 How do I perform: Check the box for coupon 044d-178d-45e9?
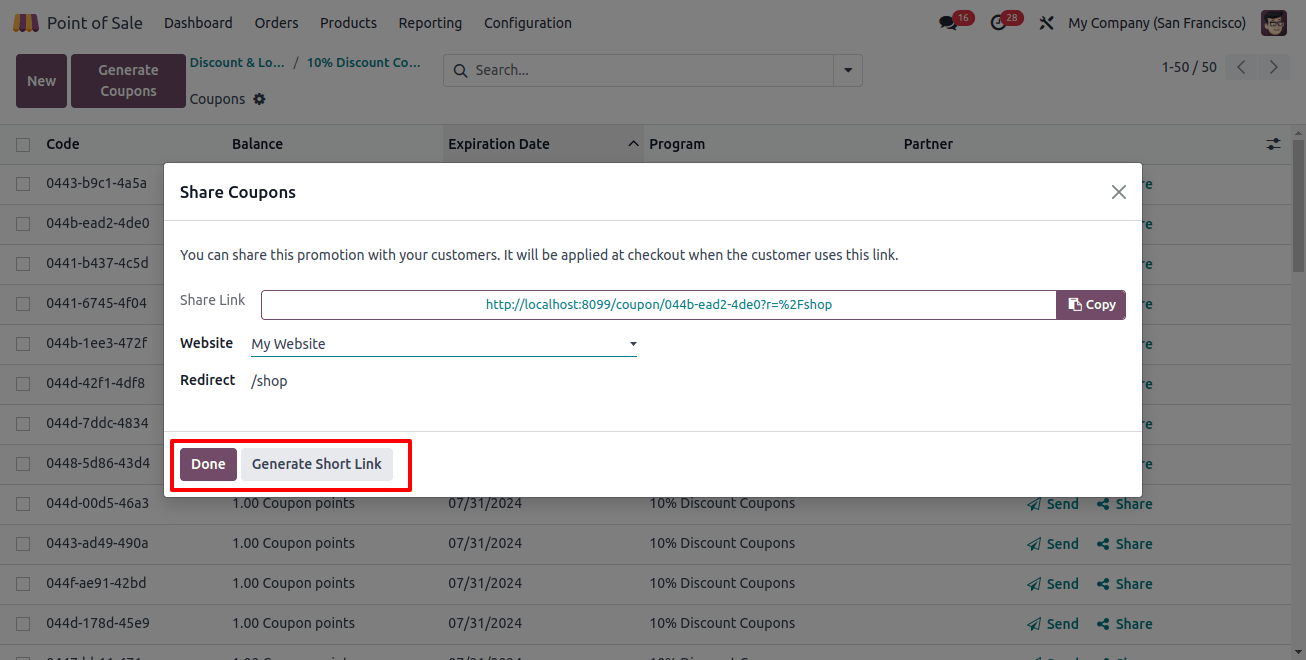pos(23,624)
